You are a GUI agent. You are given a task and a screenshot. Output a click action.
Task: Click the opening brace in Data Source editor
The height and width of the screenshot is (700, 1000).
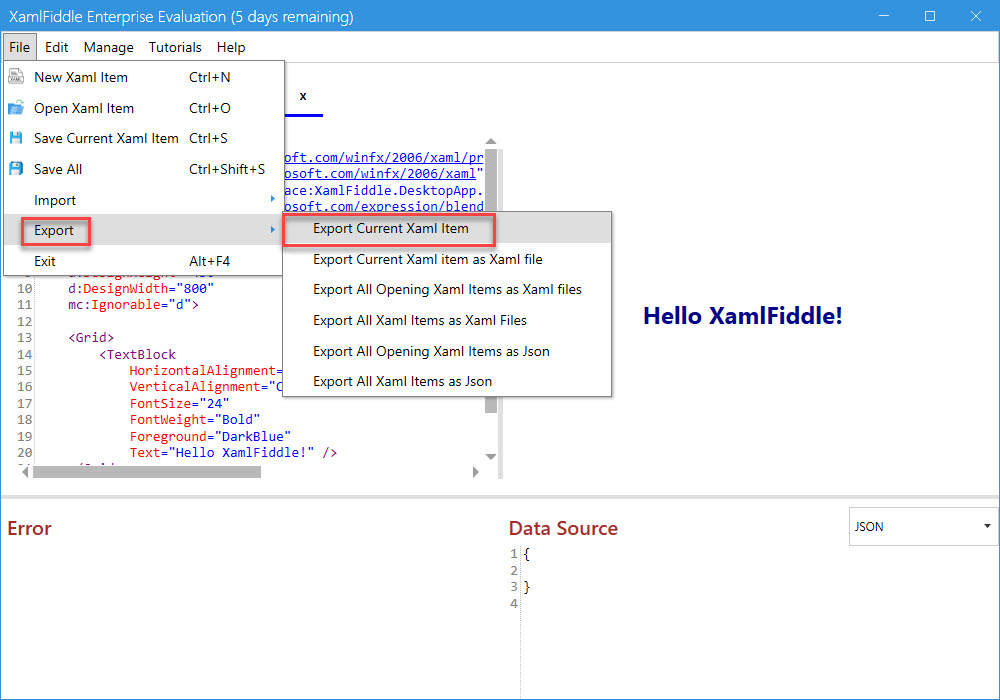(x=526, y=554)
